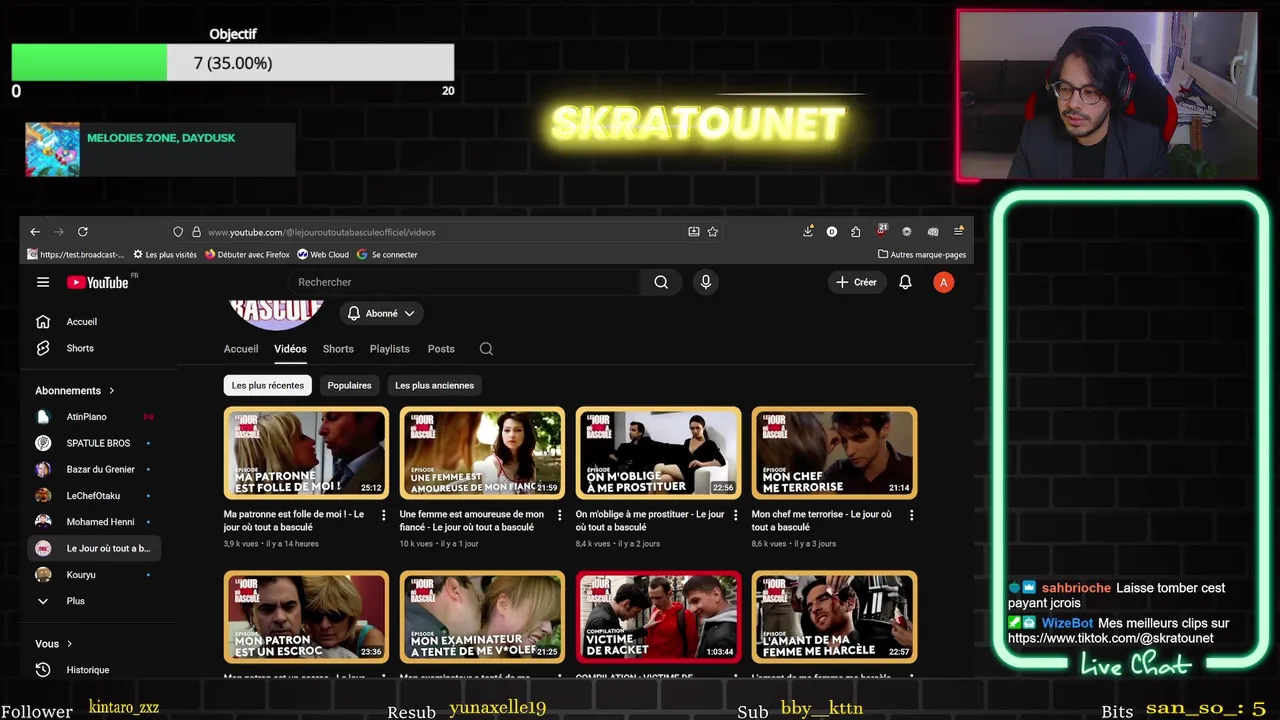Viewport: 1280px width, 720px height.
Task: Switch to the channel Posts tab
Action: (441, 349)
